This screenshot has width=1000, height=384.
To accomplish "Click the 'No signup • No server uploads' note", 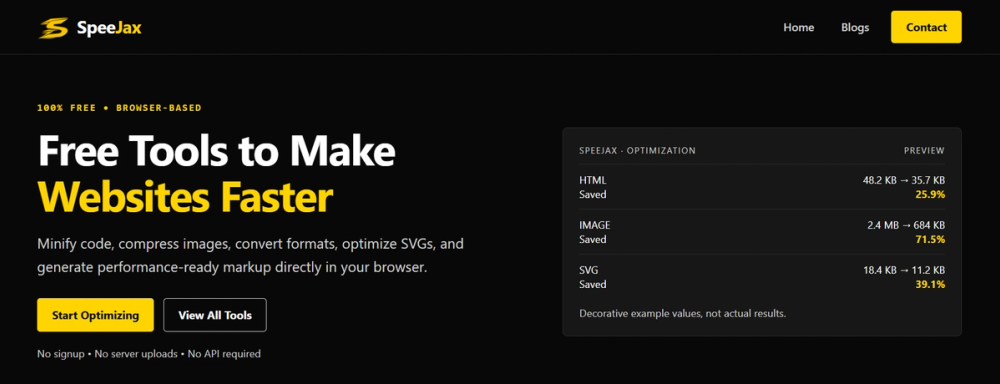I will (x=149, y=353).
